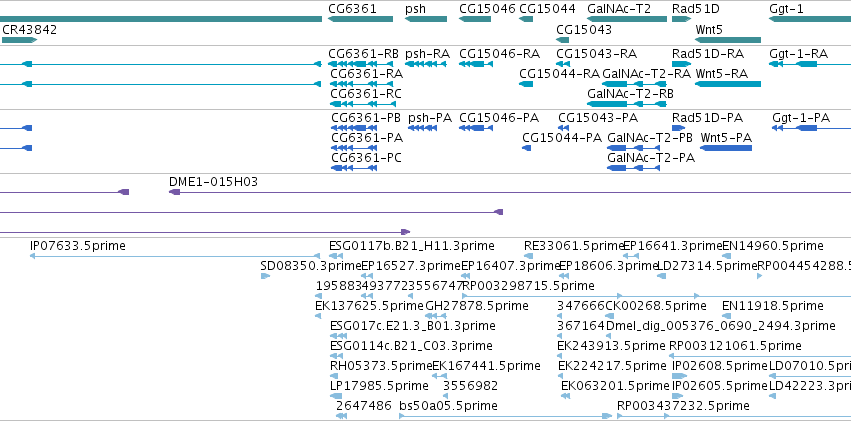The width and height of the screenshot is (851, 421).
Task: Click the EN11918.5prime EST
Action: pyautogui.click(x=727, y=316)
